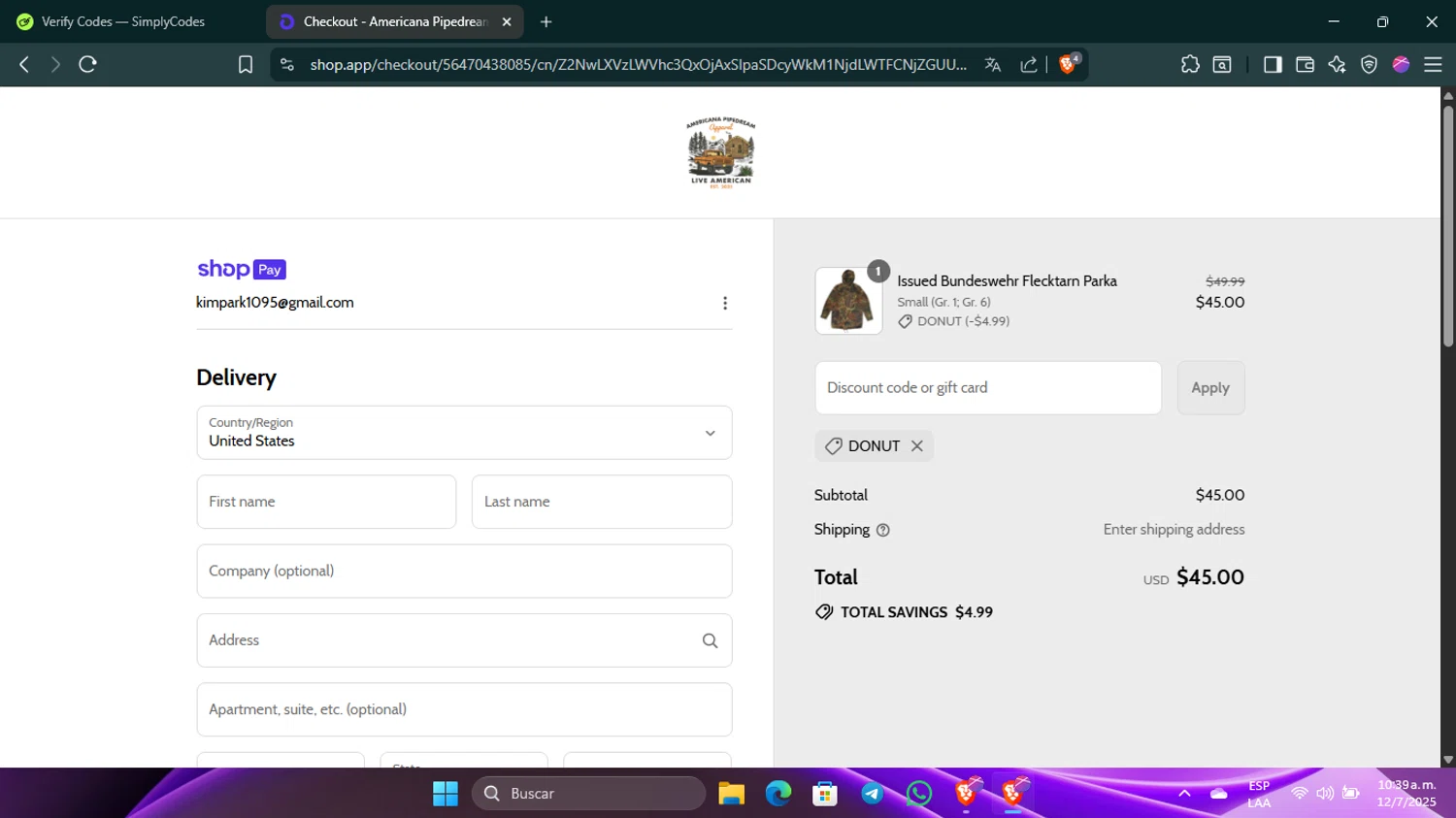The width and height of the screenshot is (1456, 818).
Task: Open File Explorer from taskbar
Action: [x=731, y=794]
